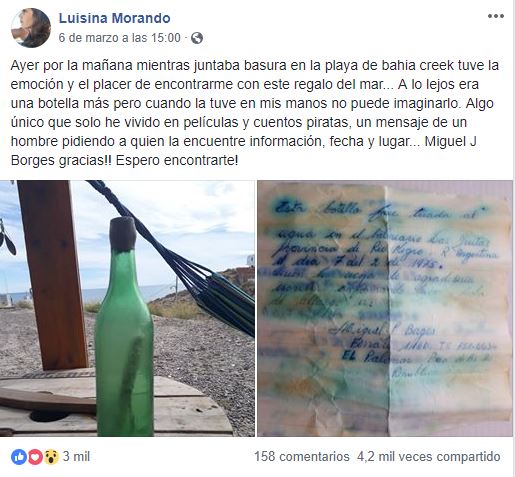Click the post text mentioning bahia creek
The image size is (515, 477).
[255, 113]
